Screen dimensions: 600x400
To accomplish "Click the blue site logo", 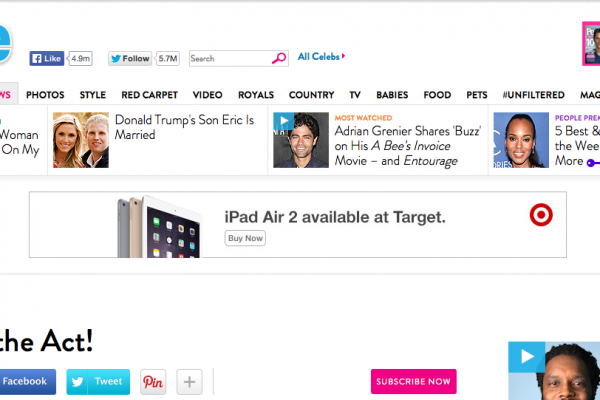I will (x=5, y=43).
